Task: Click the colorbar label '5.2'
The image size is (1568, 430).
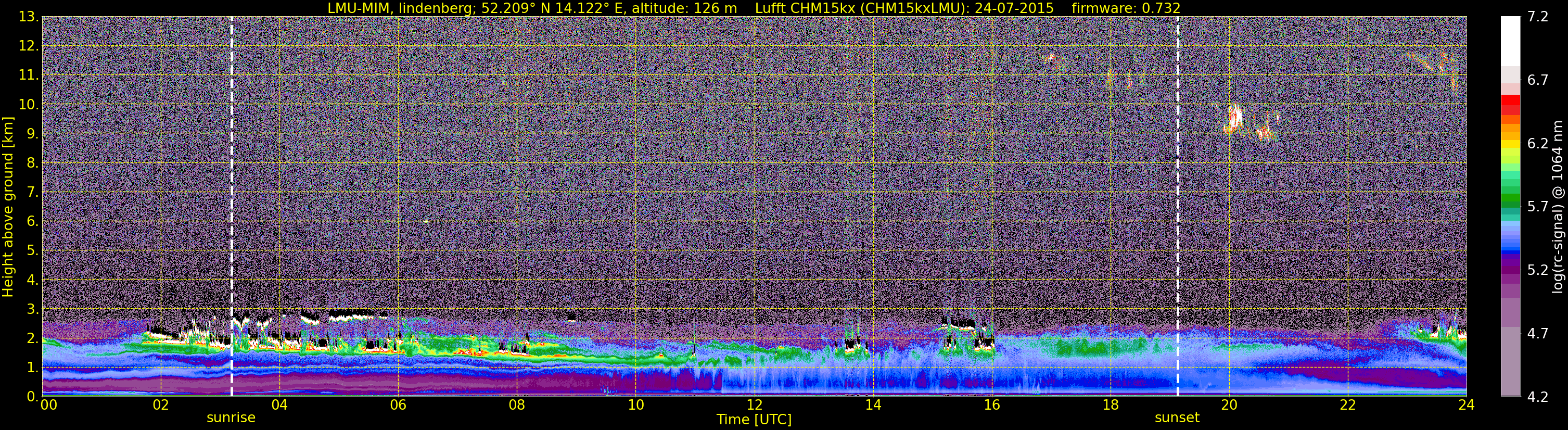Action: pyautogui.click(x=1538, y=270)
